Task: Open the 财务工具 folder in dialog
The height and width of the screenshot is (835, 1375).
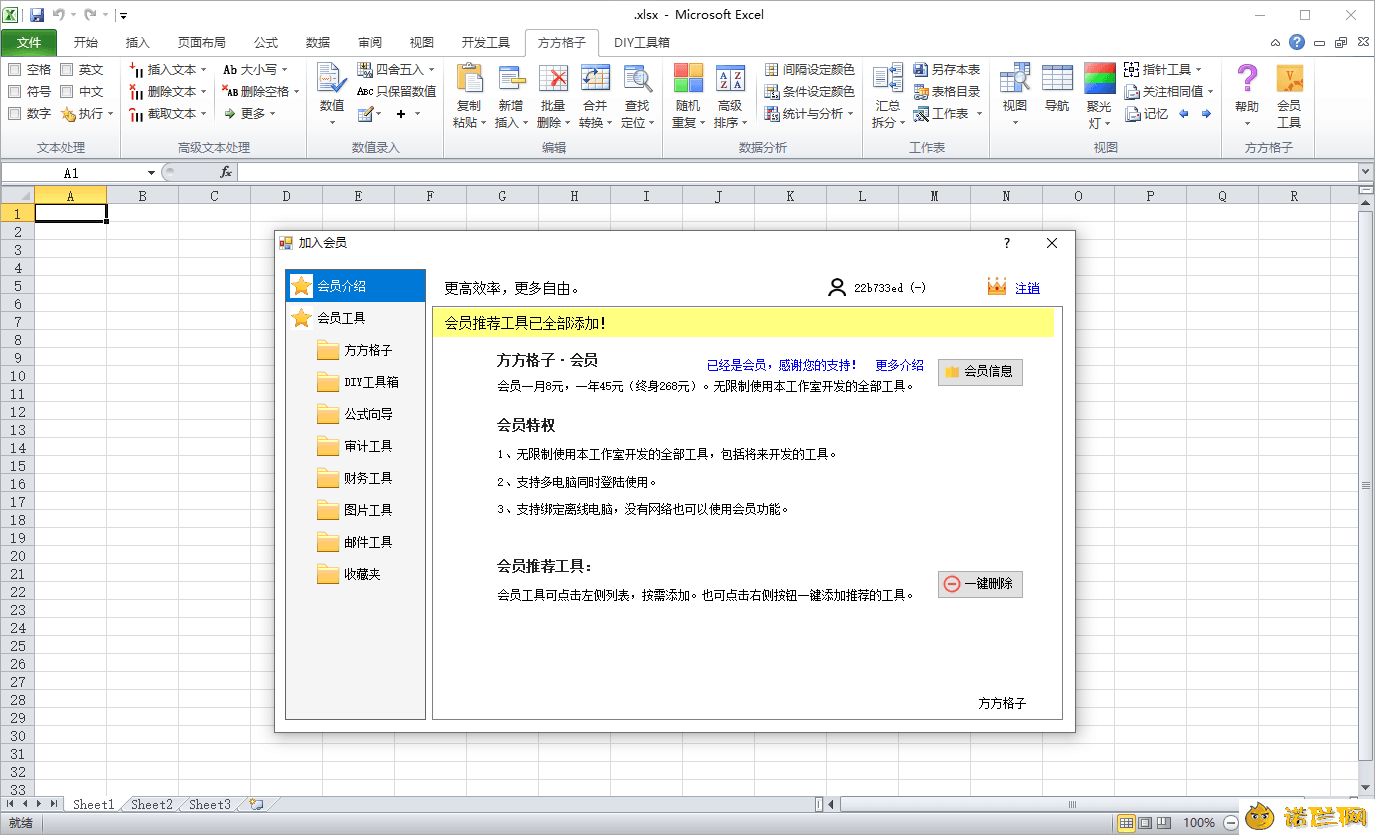Action: point(355,478)
